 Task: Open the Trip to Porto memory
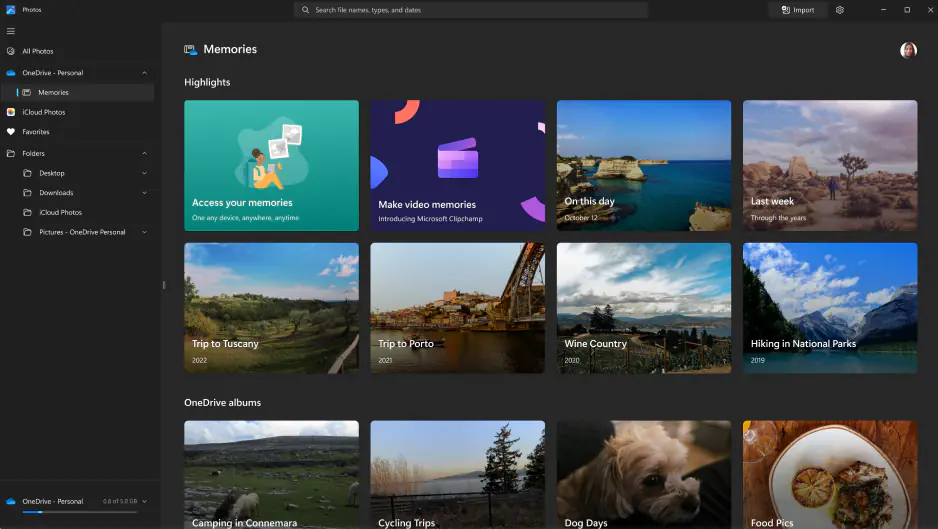pyautogui.click(x=458, y=308)
